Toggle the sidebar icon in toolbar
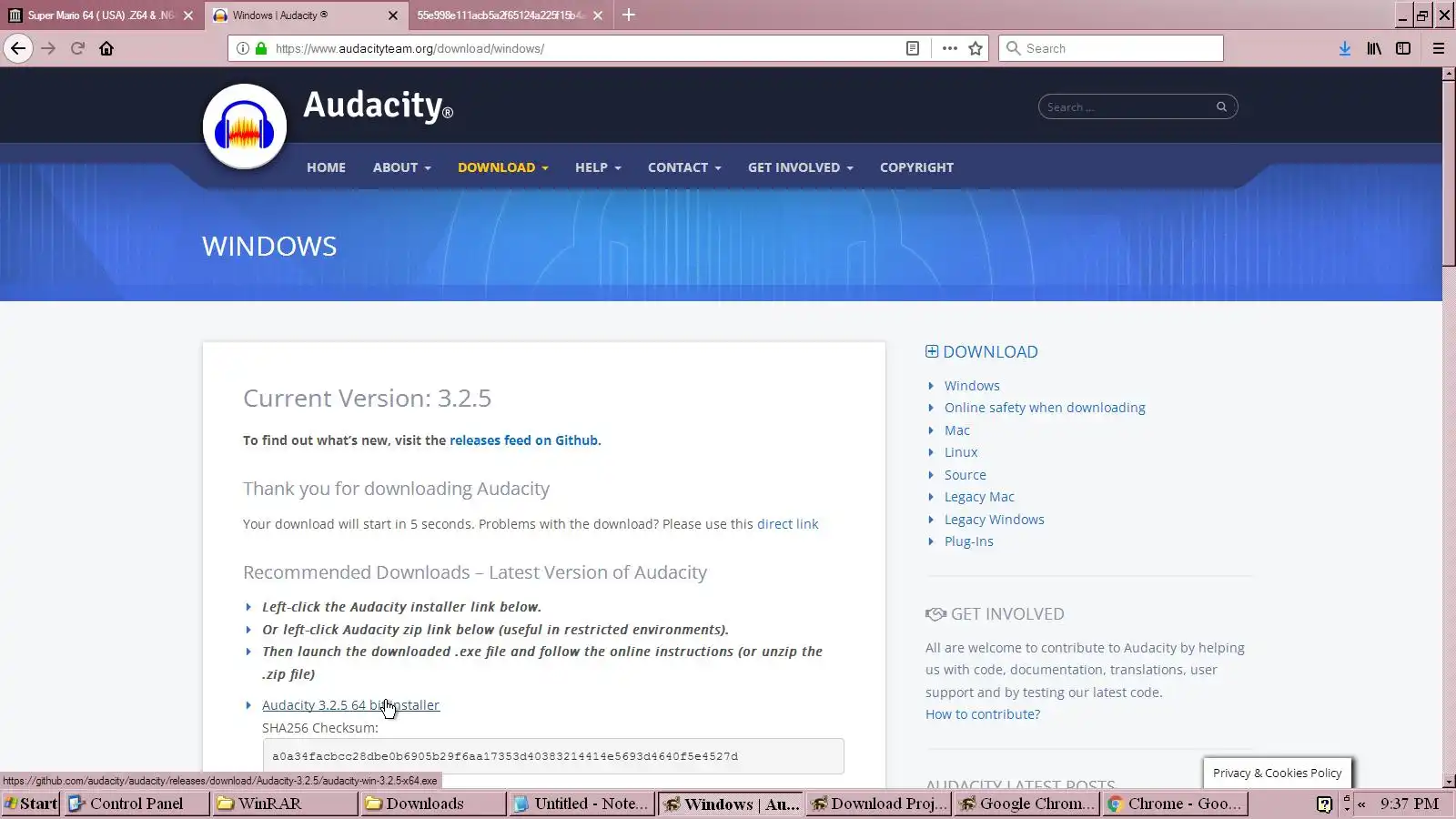 click(1403, 48)
